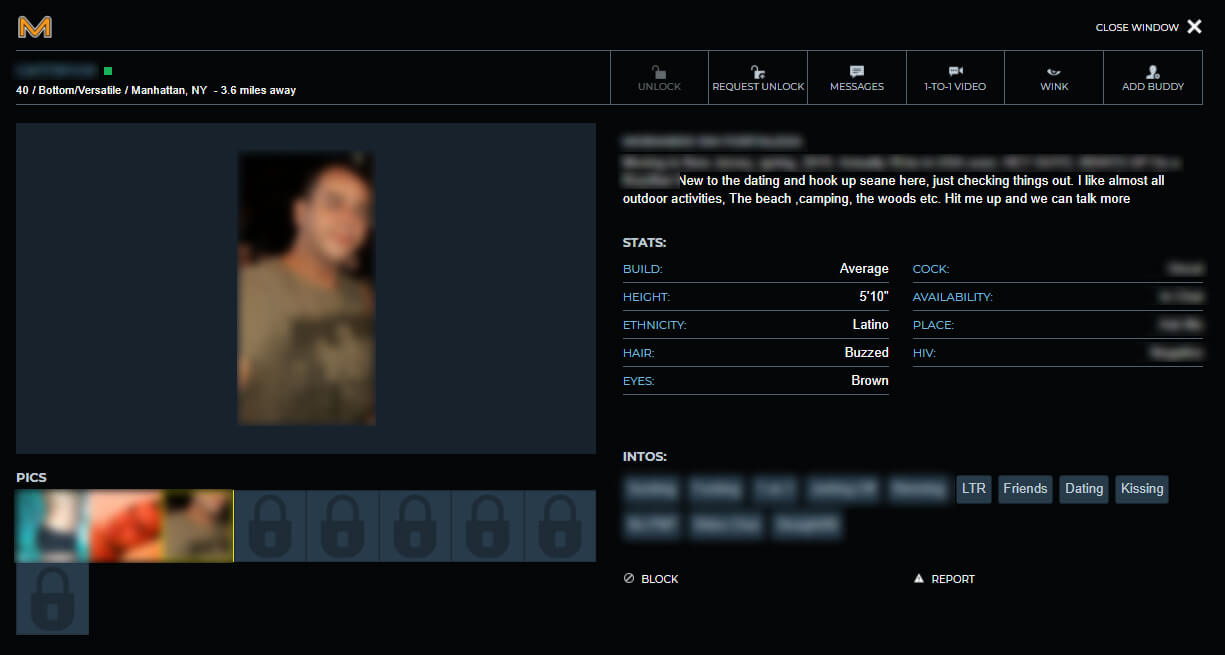
Task: Click the PLACE: stat label
Action: [x=933, y=325]
